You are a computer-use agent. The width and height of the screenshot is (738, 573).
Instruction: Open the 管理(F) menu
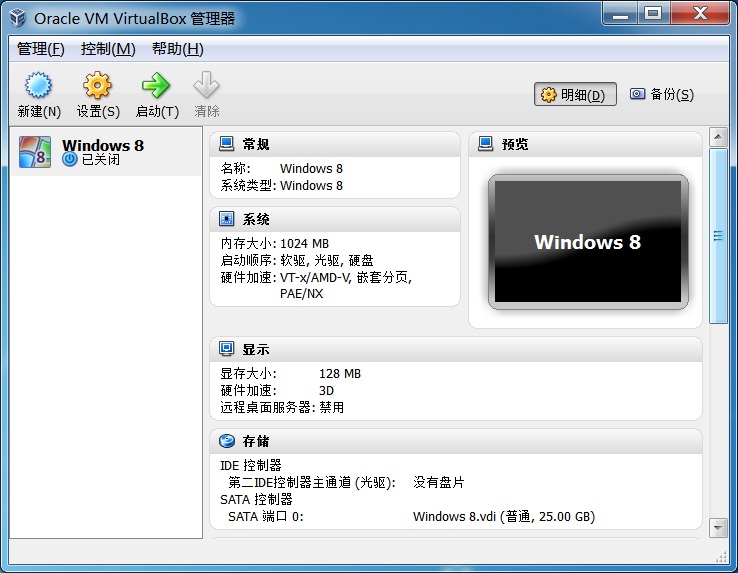point(40,48)
